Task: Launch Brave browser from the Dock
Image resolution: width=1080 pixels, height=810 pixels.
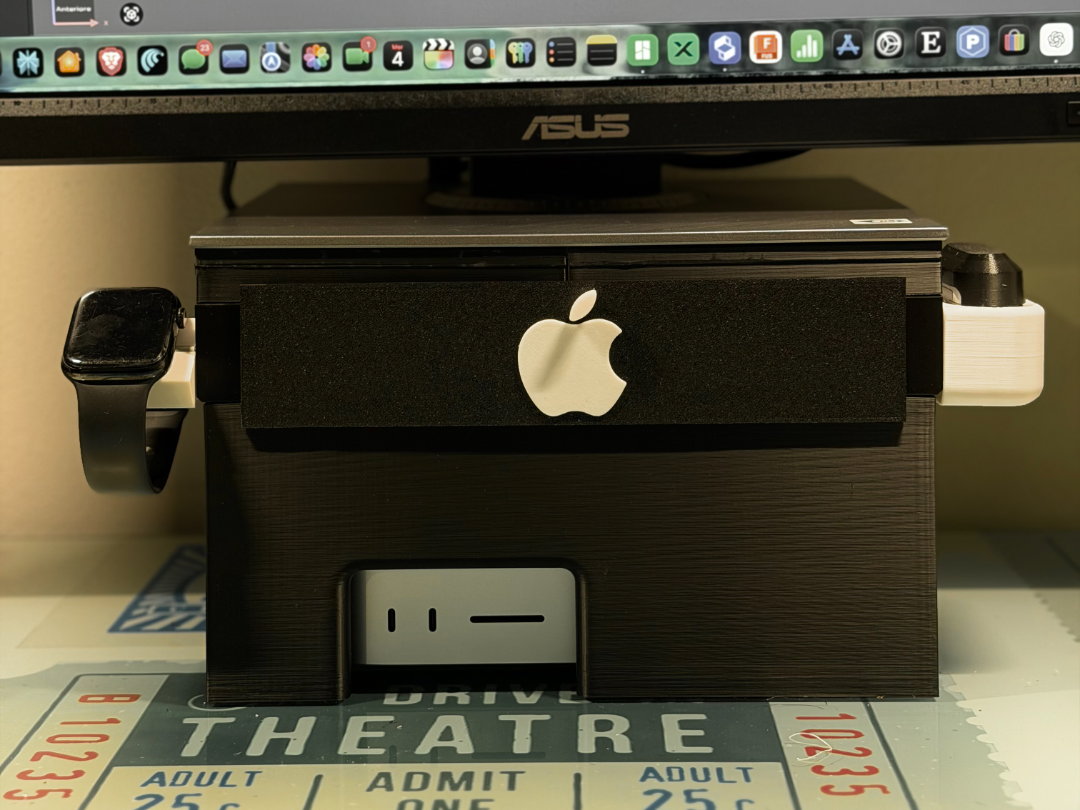Action: click(x=111, y=61)
